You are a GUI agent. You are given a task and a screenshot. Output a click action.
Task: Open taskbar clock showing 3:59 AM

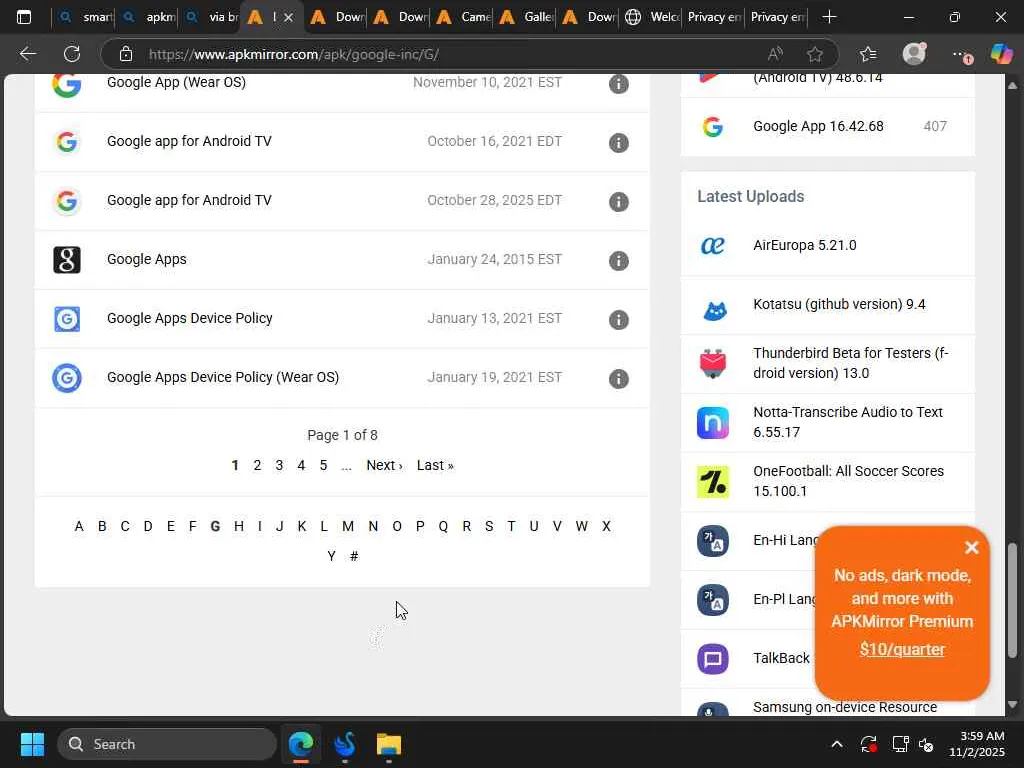(976, 744)
